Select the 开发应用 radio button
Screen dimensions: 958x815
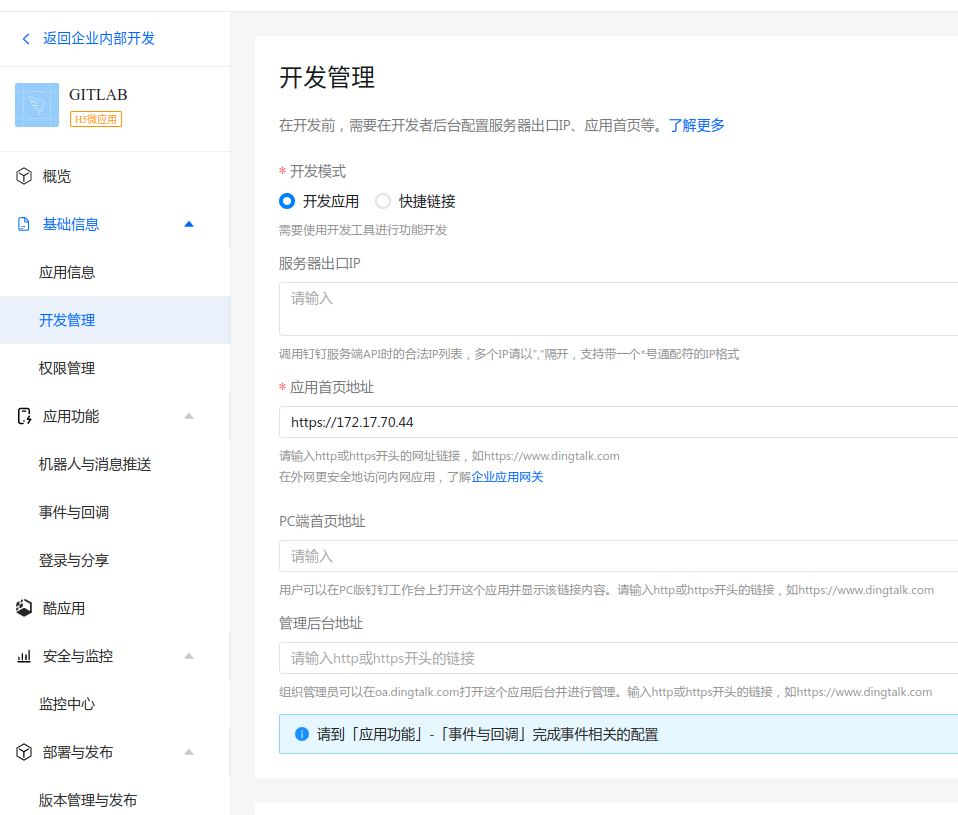pos(287,201)
